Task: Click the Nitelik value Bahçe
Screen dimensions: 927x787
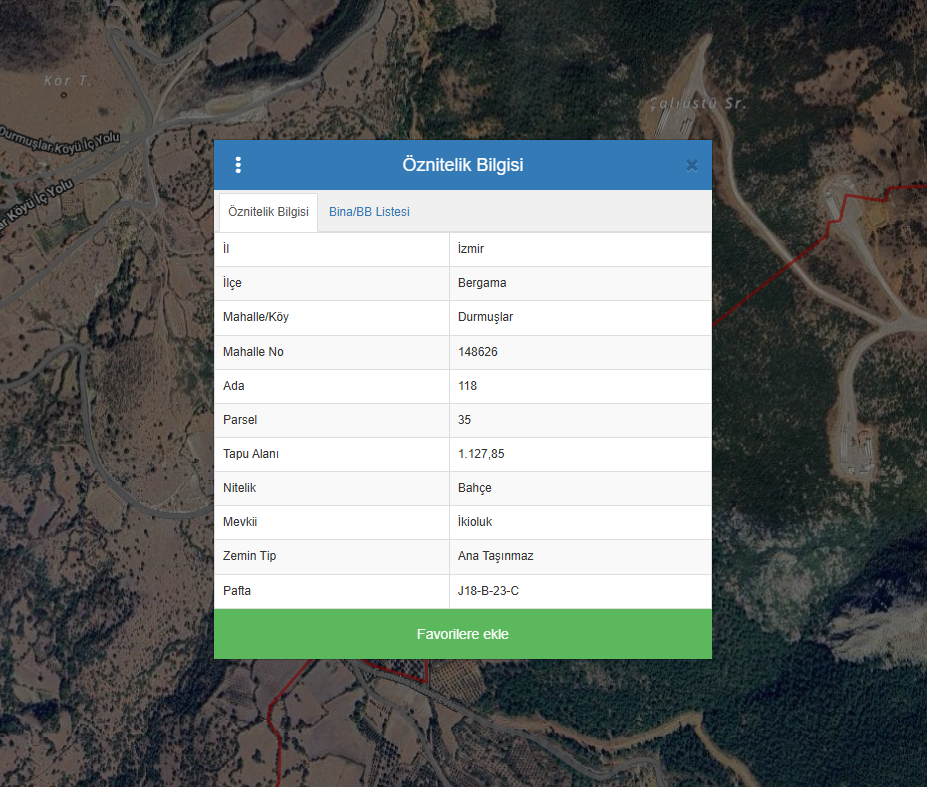Action: pos(475,488)
